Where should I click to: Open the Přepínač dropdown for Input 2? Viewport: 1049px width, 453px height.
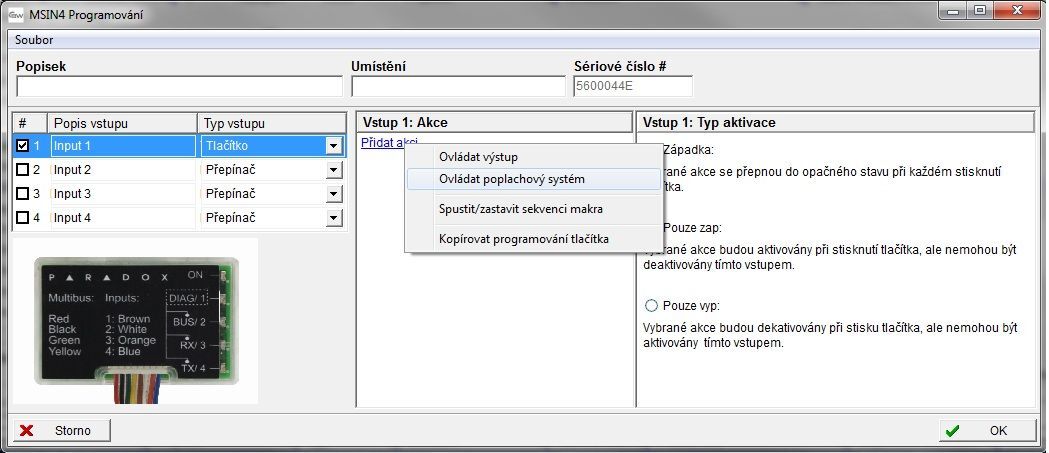[333, 171]
